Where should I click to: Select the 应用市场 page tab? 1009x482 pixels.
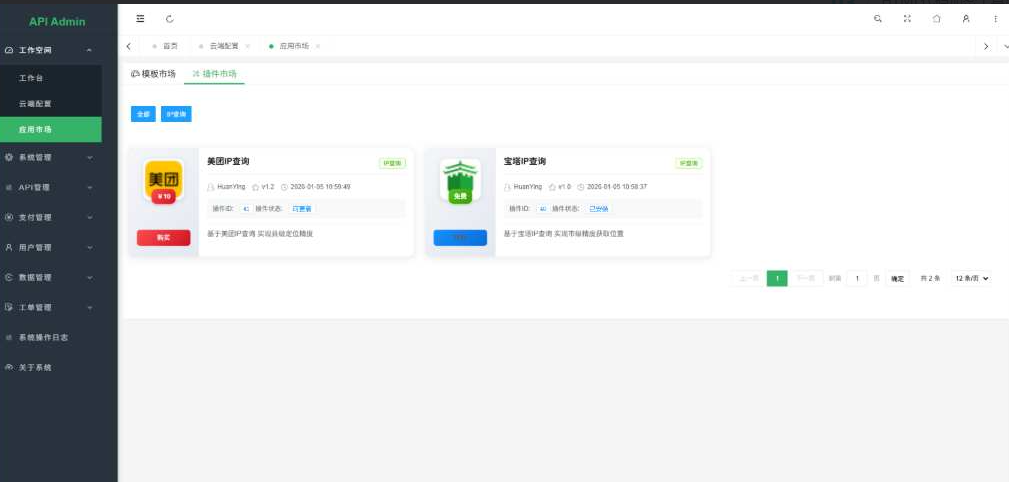pos(293,46)
